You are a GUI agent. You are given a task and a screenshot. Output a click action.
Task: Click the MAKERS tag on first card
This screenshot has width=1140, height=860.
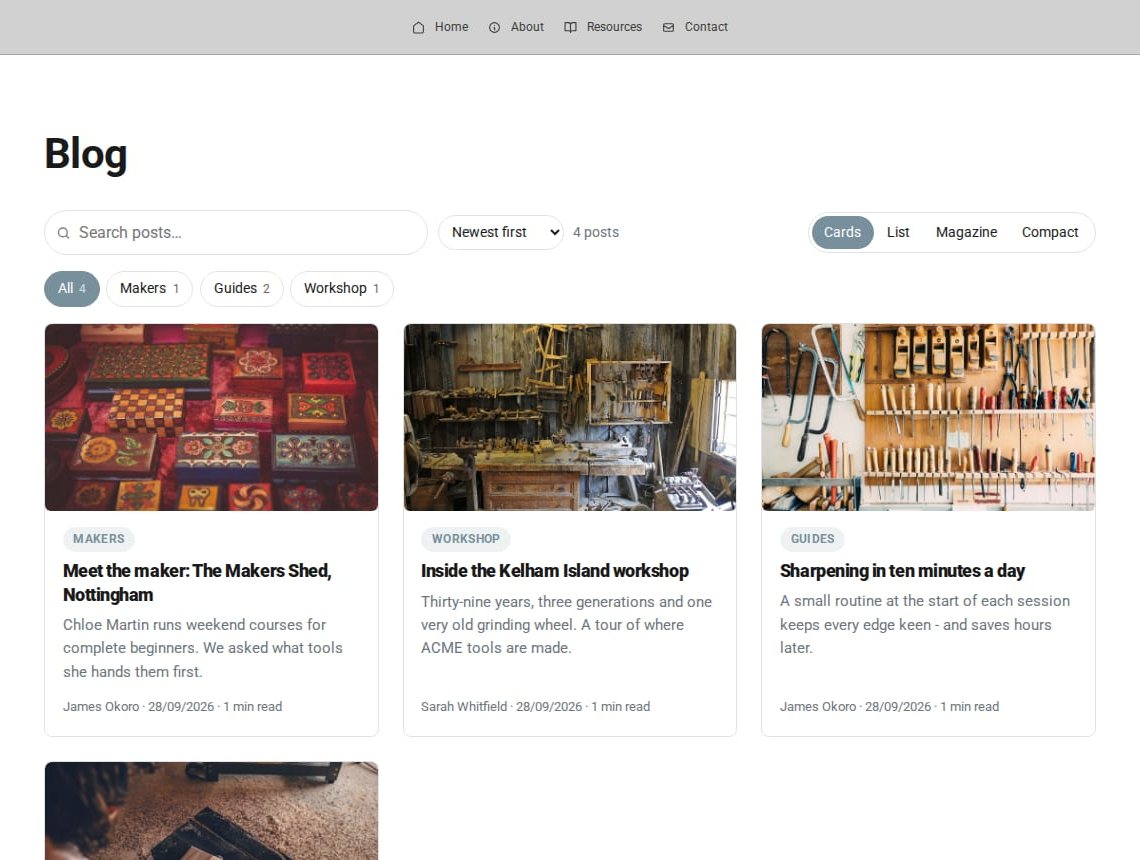tap(99, 539)
